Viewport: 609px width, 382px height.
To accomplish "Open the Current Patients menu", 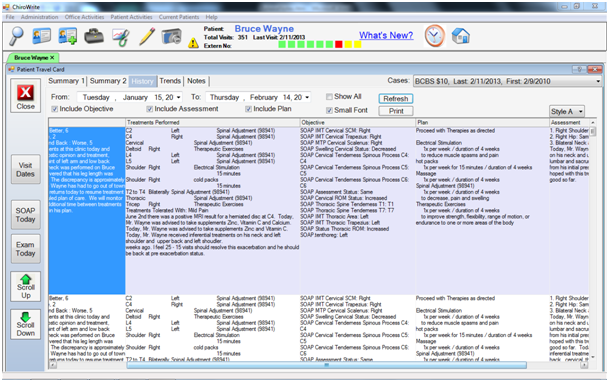I will pos(179,17).
